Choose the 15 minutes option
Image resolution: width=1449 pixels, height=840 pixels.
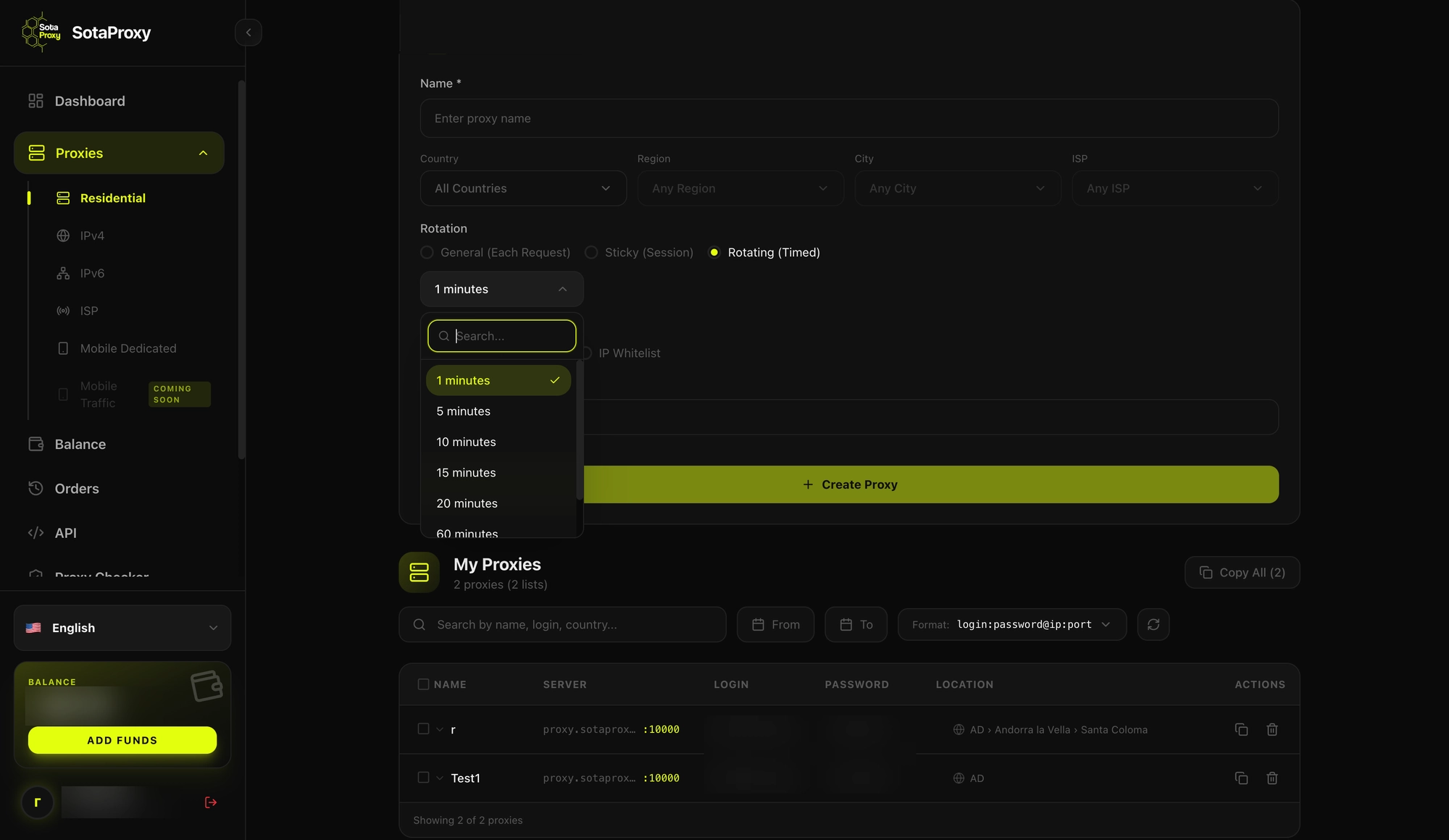[498, 473]
